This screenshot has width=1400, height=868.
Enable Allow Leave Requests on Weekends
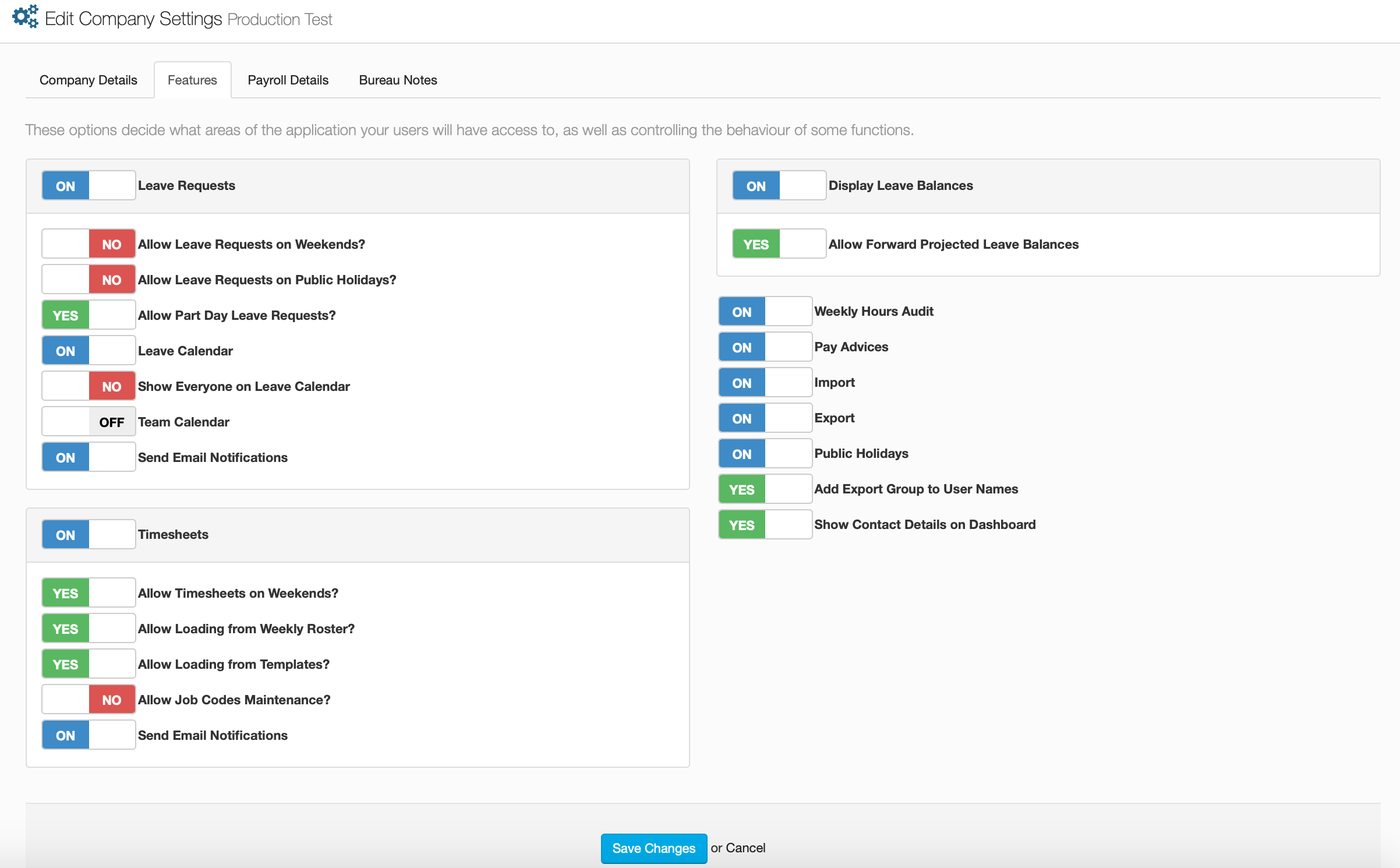tap(89, 244)
